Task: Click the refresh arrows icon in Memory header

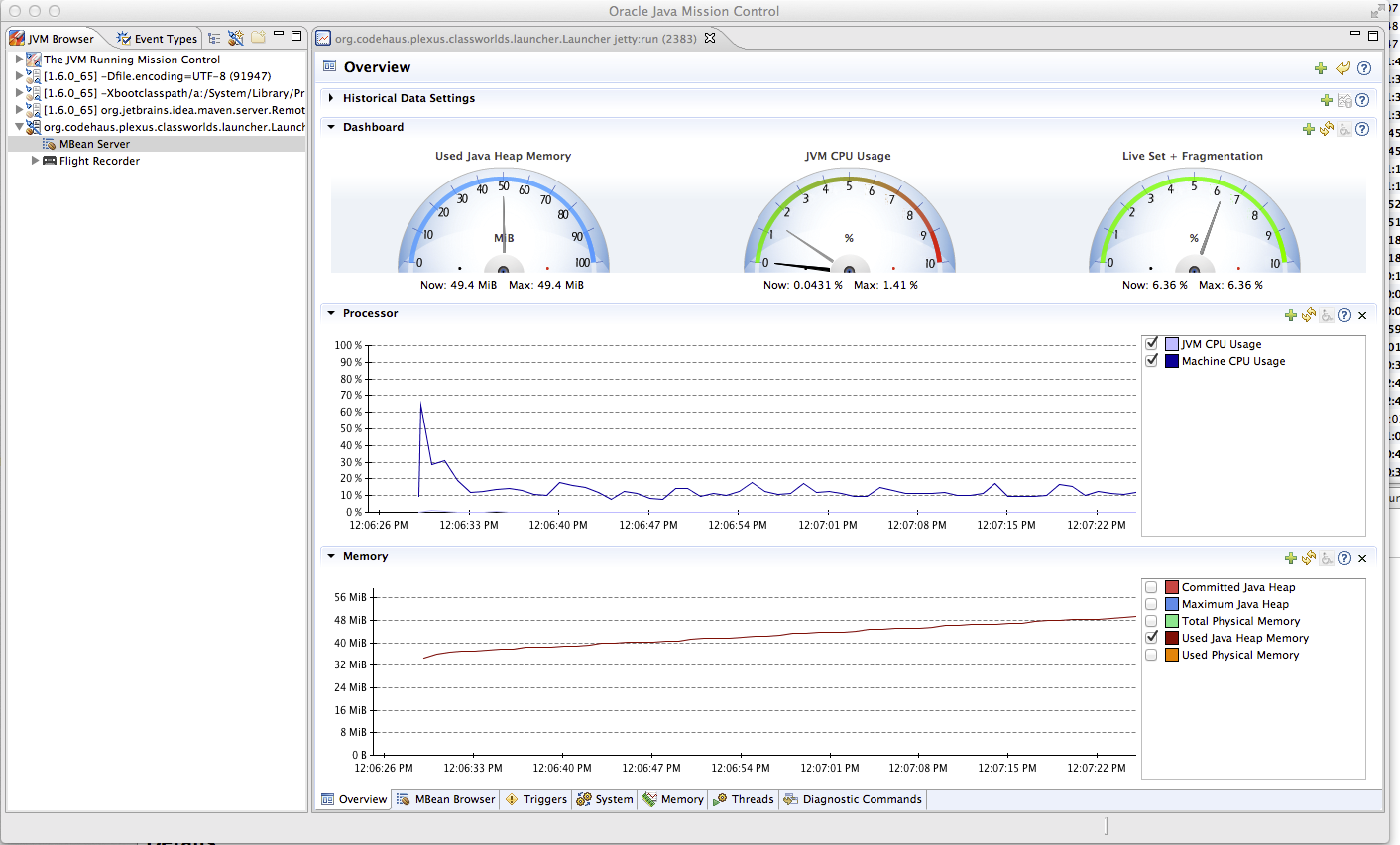Action: [1309, 558]
